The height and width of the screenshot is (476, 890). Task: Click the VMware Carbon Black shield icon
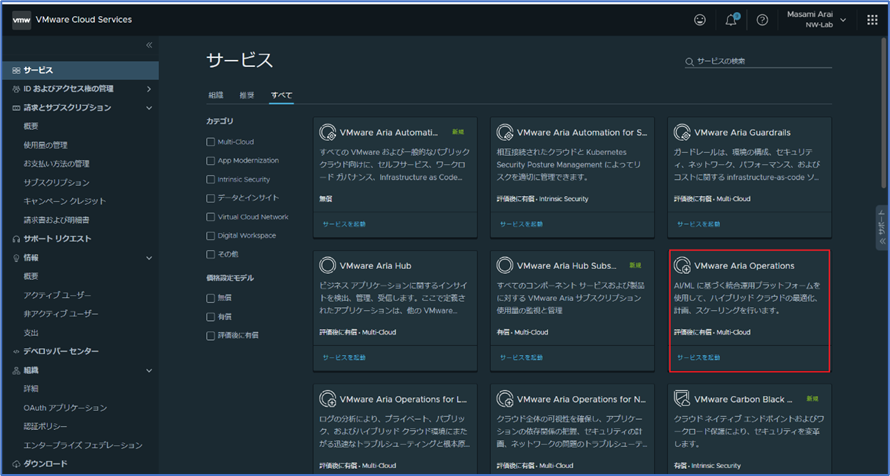pyautogui.click(x=682, y=399)
